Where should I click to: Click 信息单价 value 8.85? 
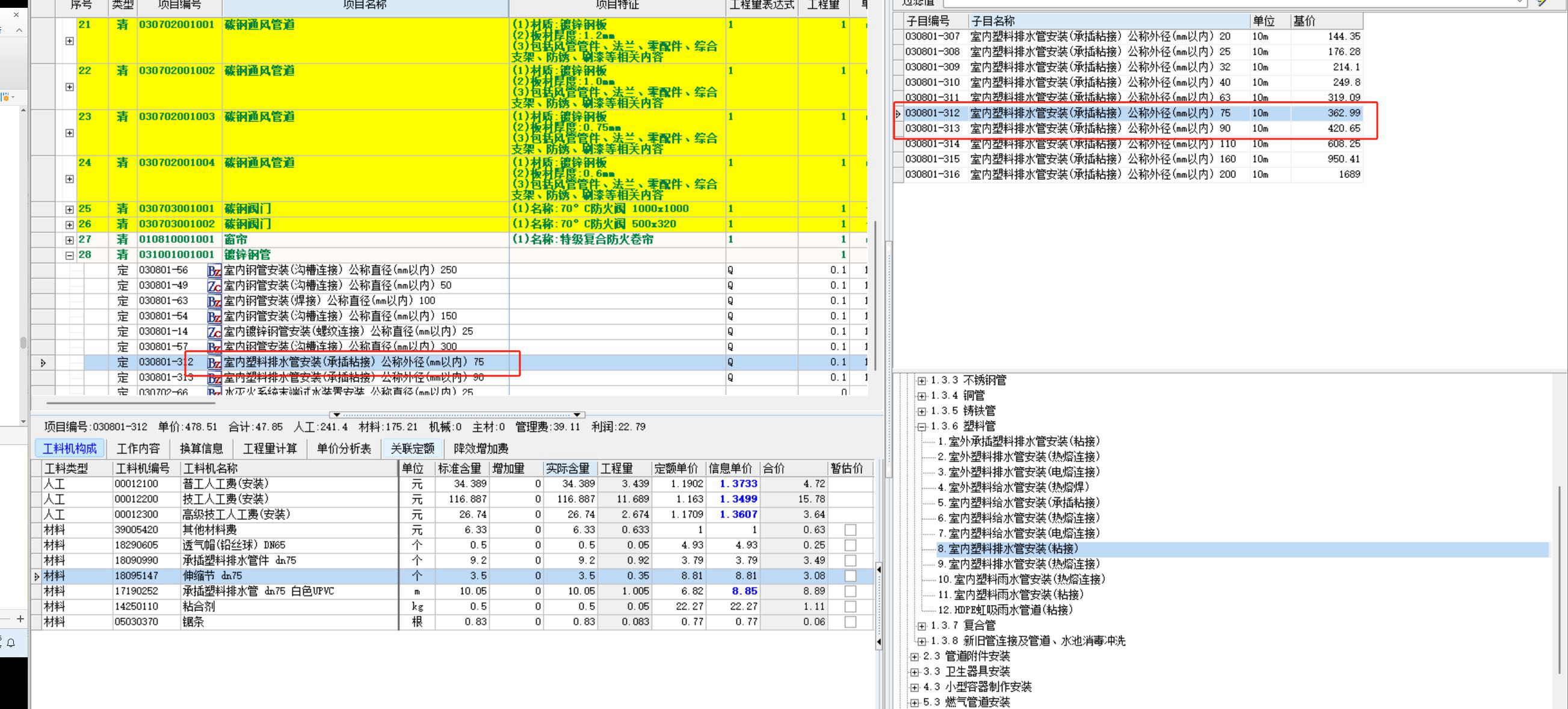[744, 592]
